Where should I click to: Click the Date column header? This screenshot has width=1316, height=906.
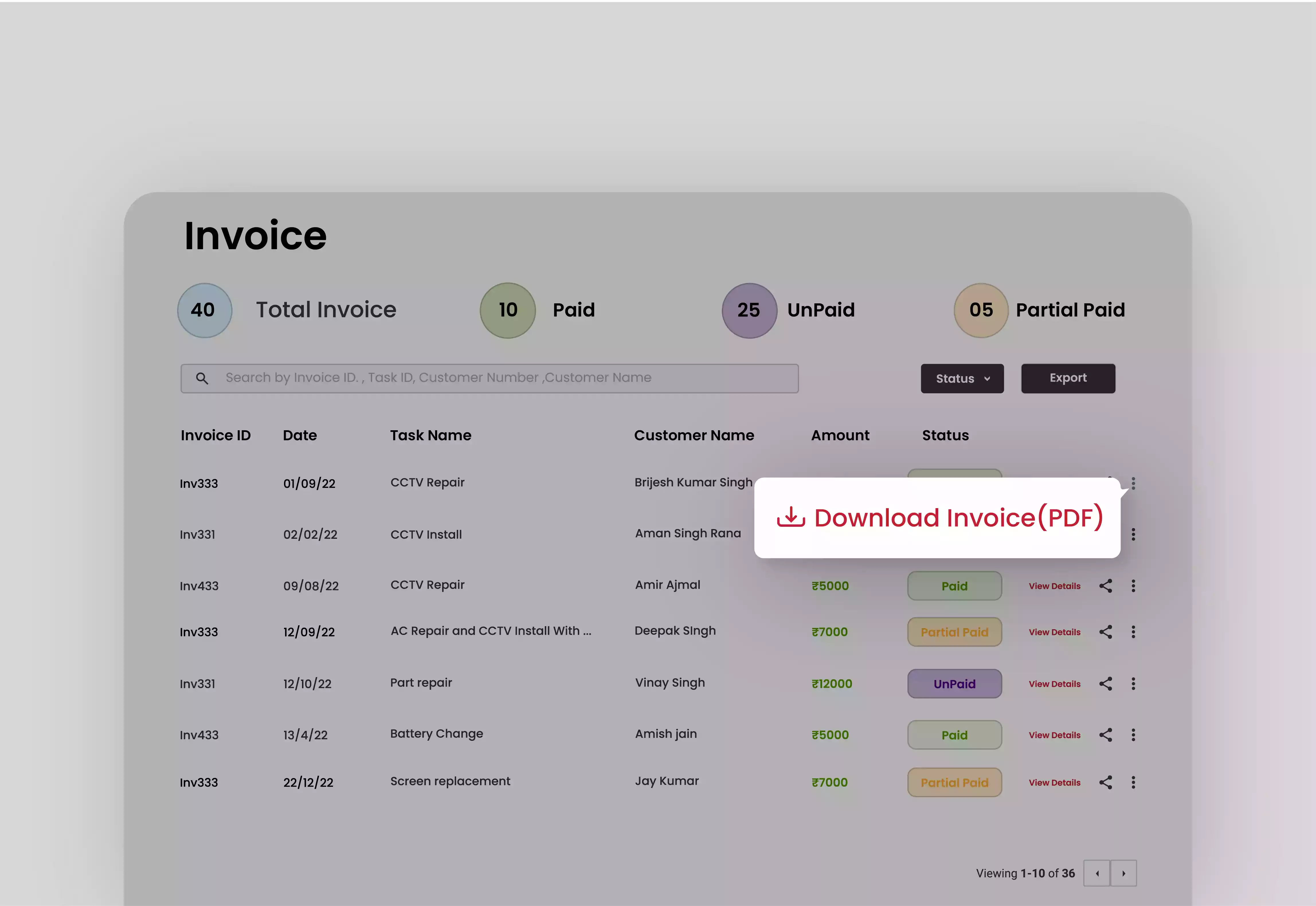coord(300,435)
